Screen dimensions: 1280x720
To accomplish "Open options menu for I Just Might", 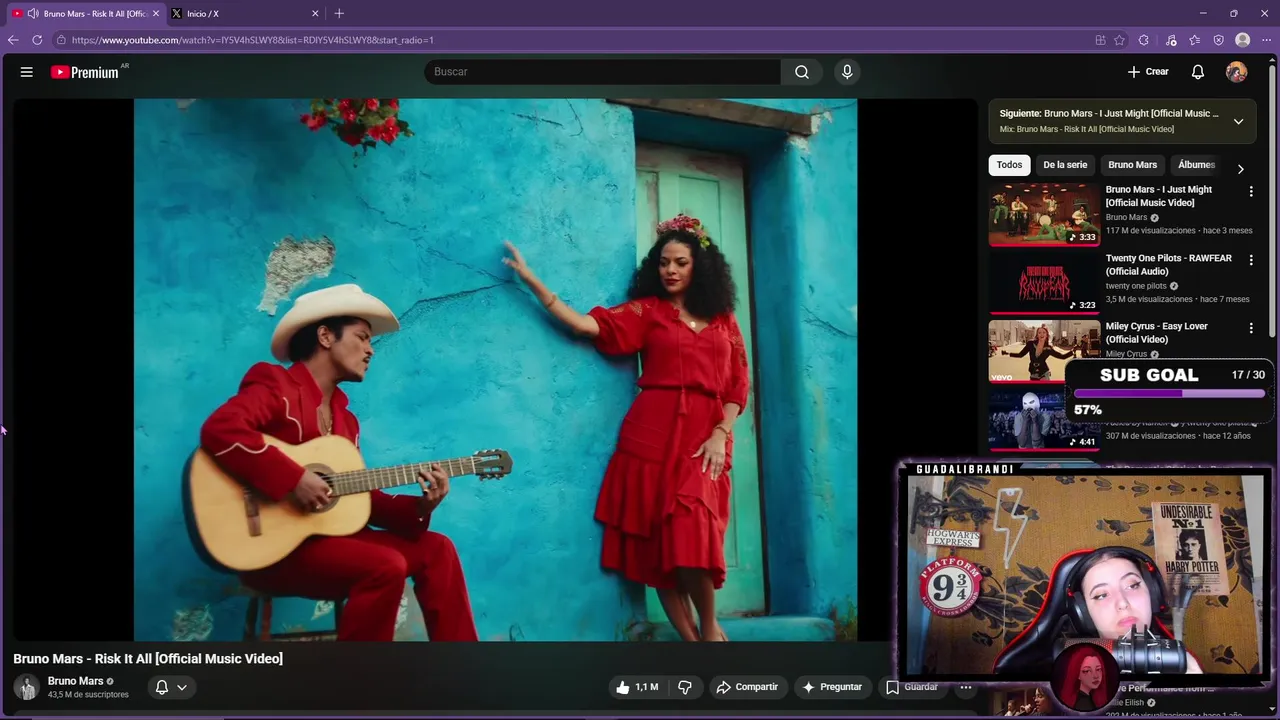I will pos(1251,191).
